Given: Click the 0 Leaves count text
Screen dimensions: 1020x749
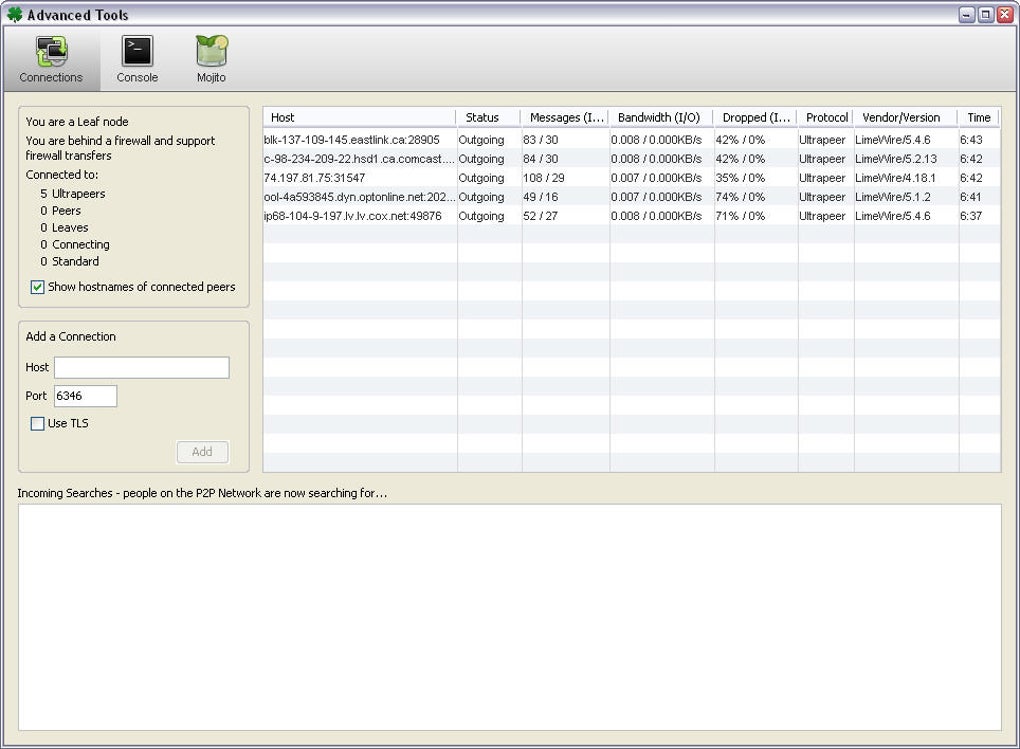Looking at the screenshot, I should (x=64, y=228).
